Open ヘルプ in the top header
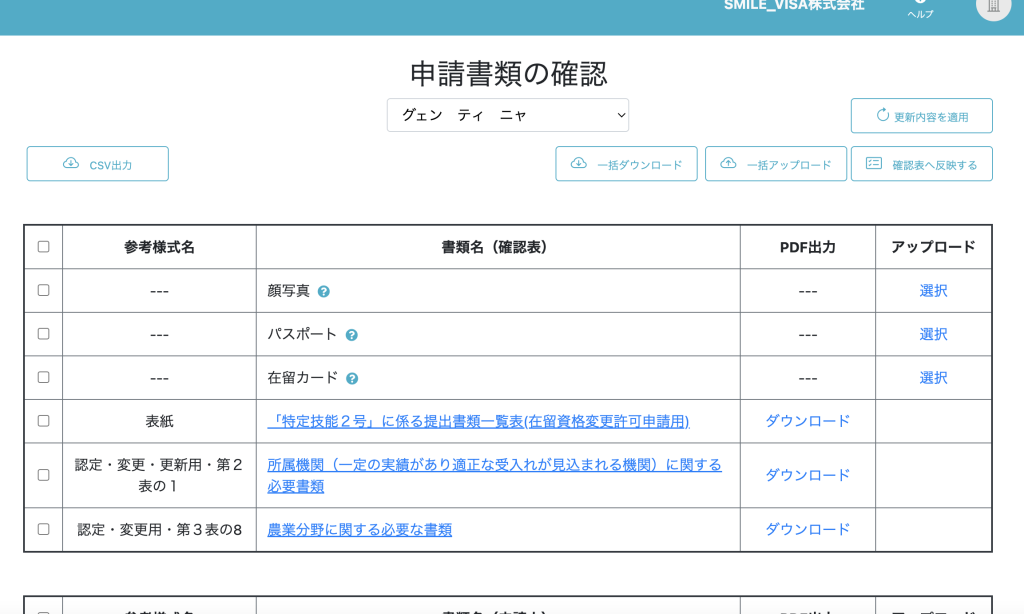 pos(920,10)
